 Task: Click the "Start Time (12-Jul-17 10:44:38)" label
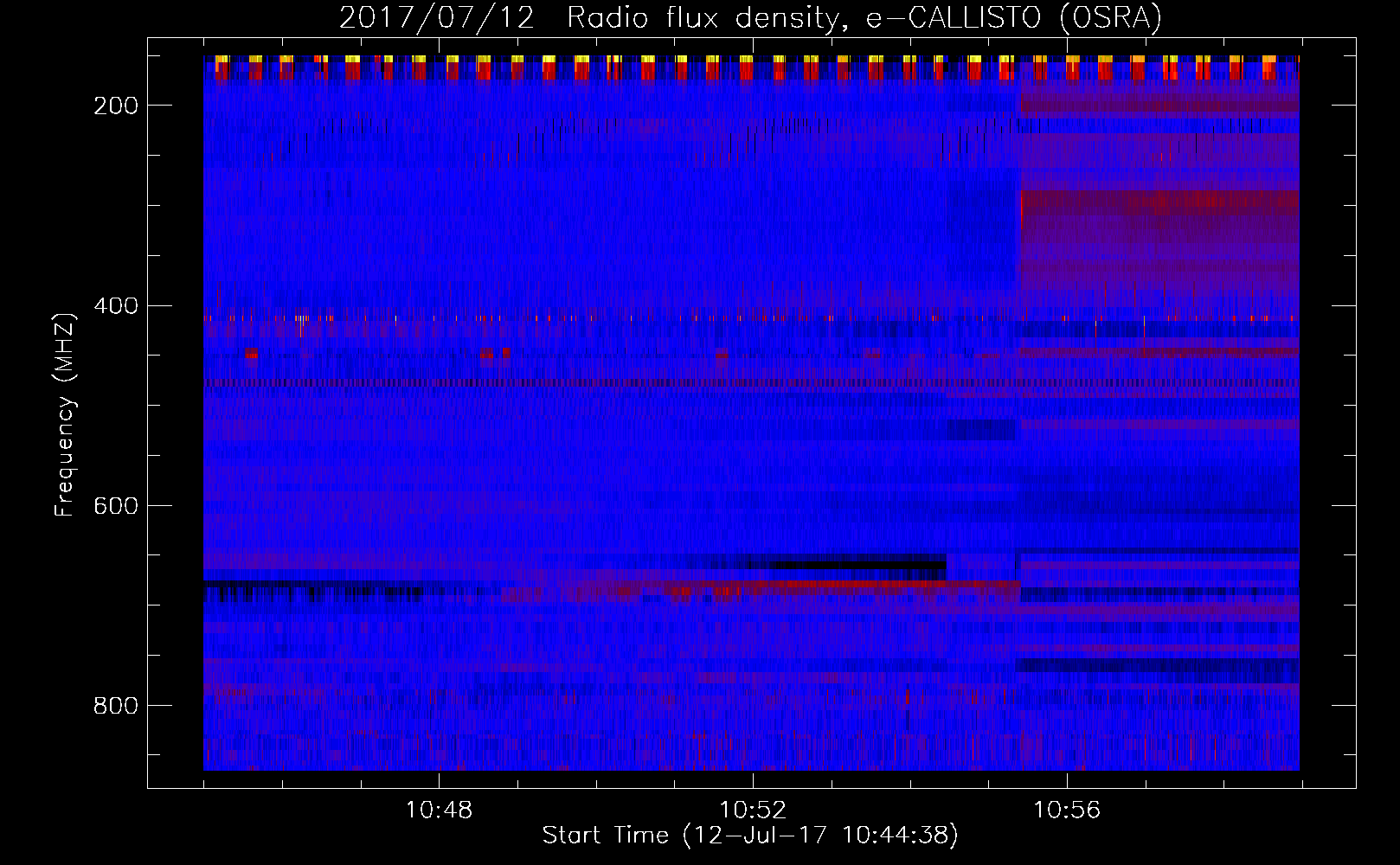(x=750, y=835)
